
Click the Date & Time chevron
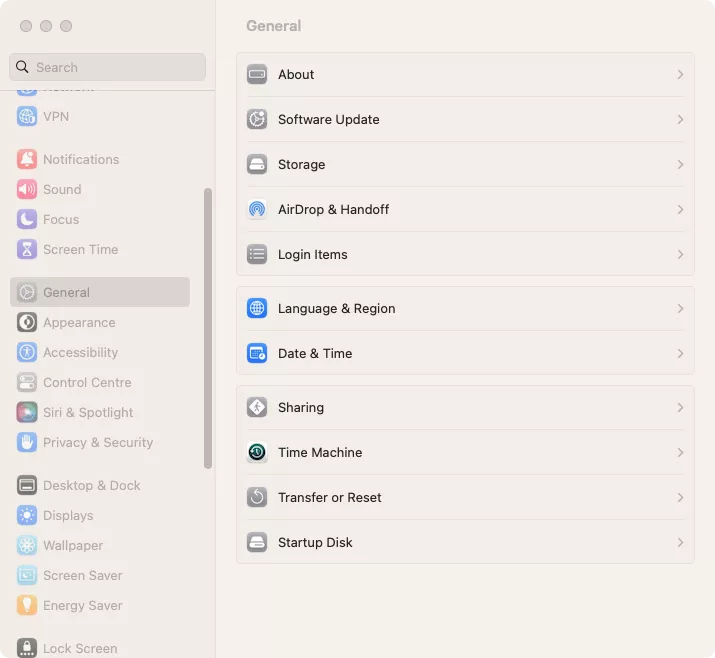click(x=680, y=353)
